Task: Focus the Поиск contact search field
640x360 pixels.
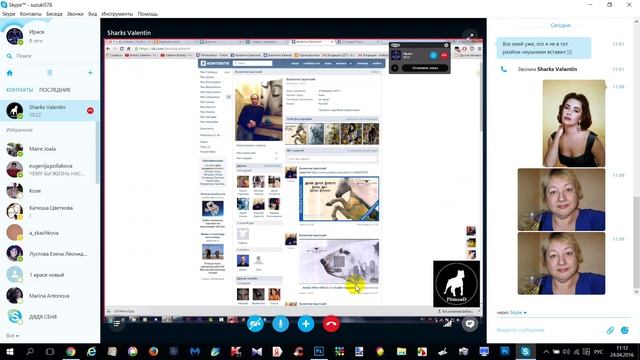Action: pyautogui.click(x=51, y=56)
